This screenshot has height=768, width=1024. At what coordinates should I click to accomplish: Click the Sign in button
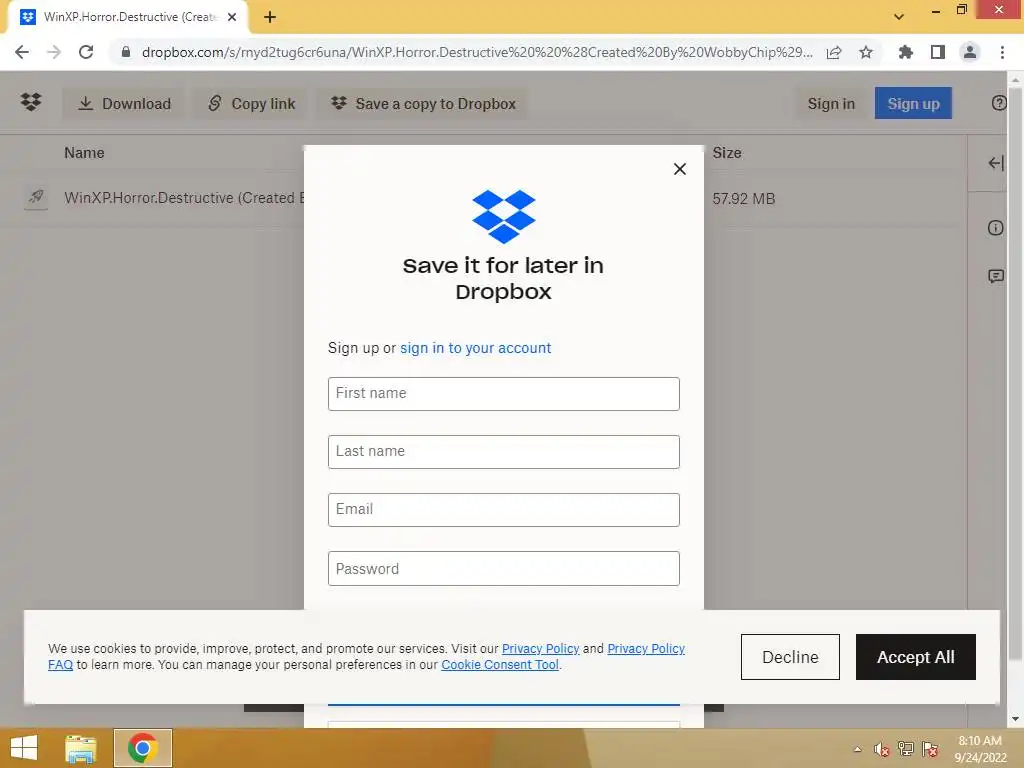tap(831, 104)
